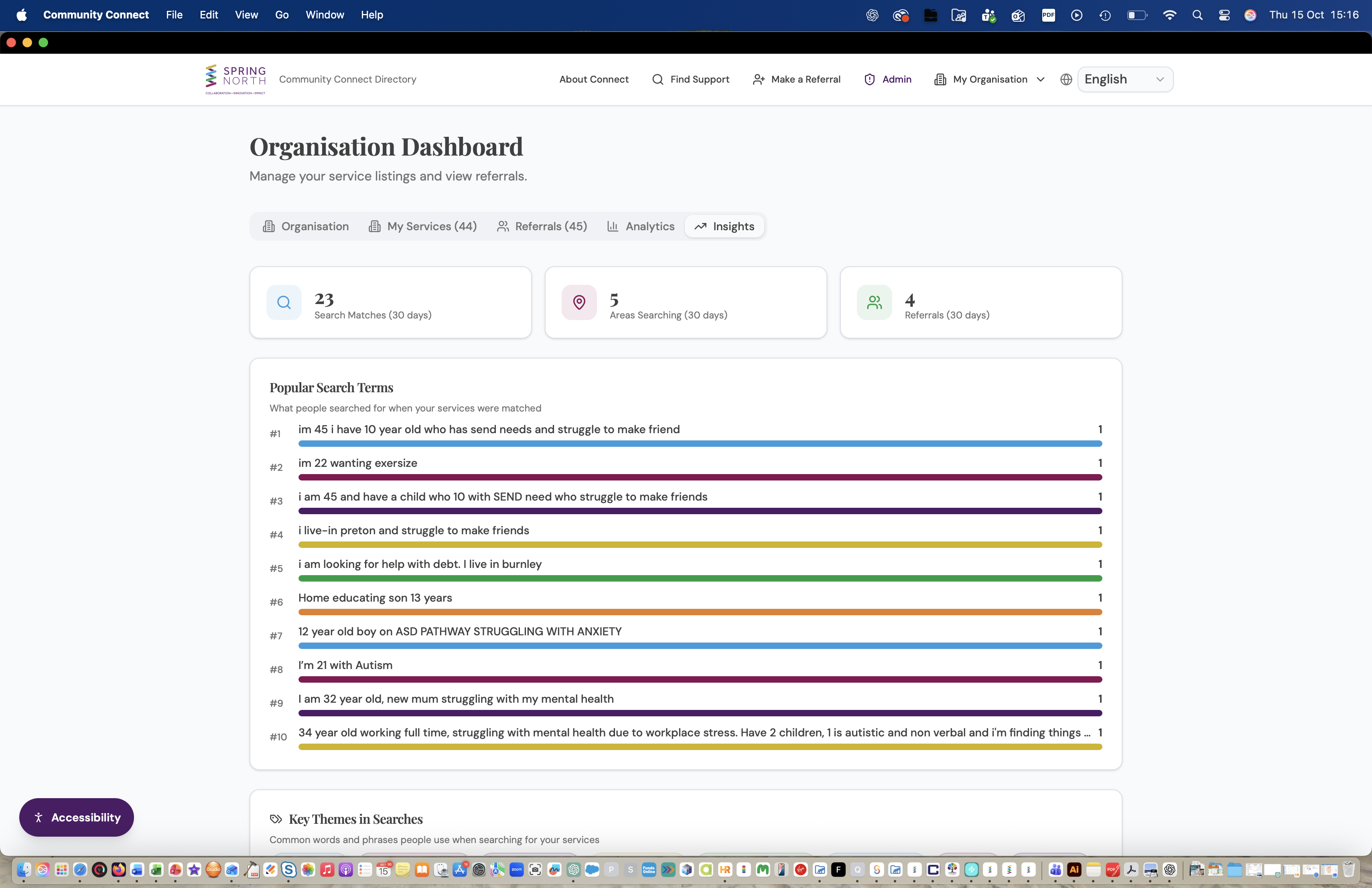Click the My Organisation building icon
The image size is (1372, 888).
[x=940, y=79]
